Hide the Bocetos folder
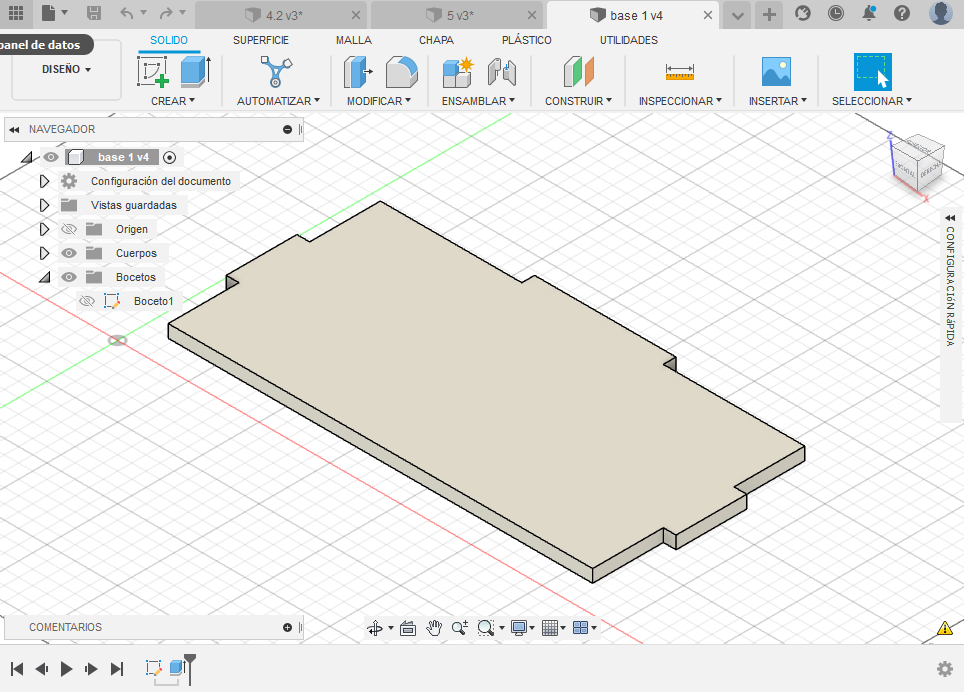Screen dimensions: 964x692 pos(69,277)
